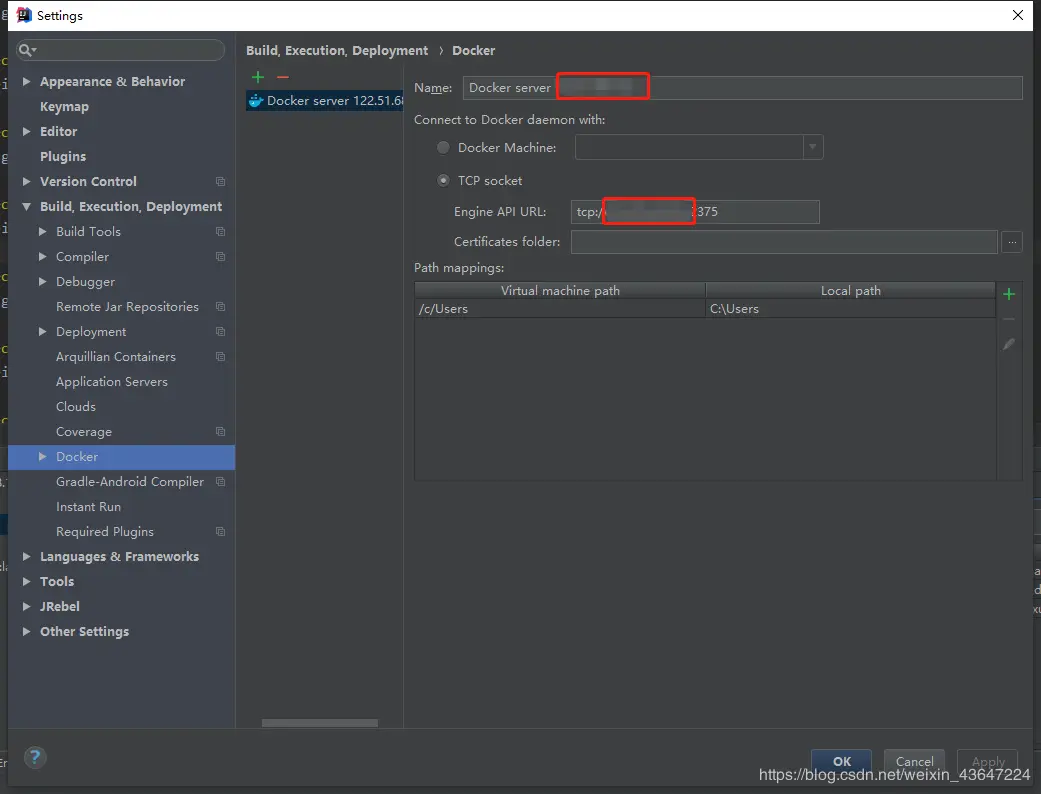Click project-level icon beside Required Plugins
Screen dimensions: 1041x794
click(x=220, y=532)
